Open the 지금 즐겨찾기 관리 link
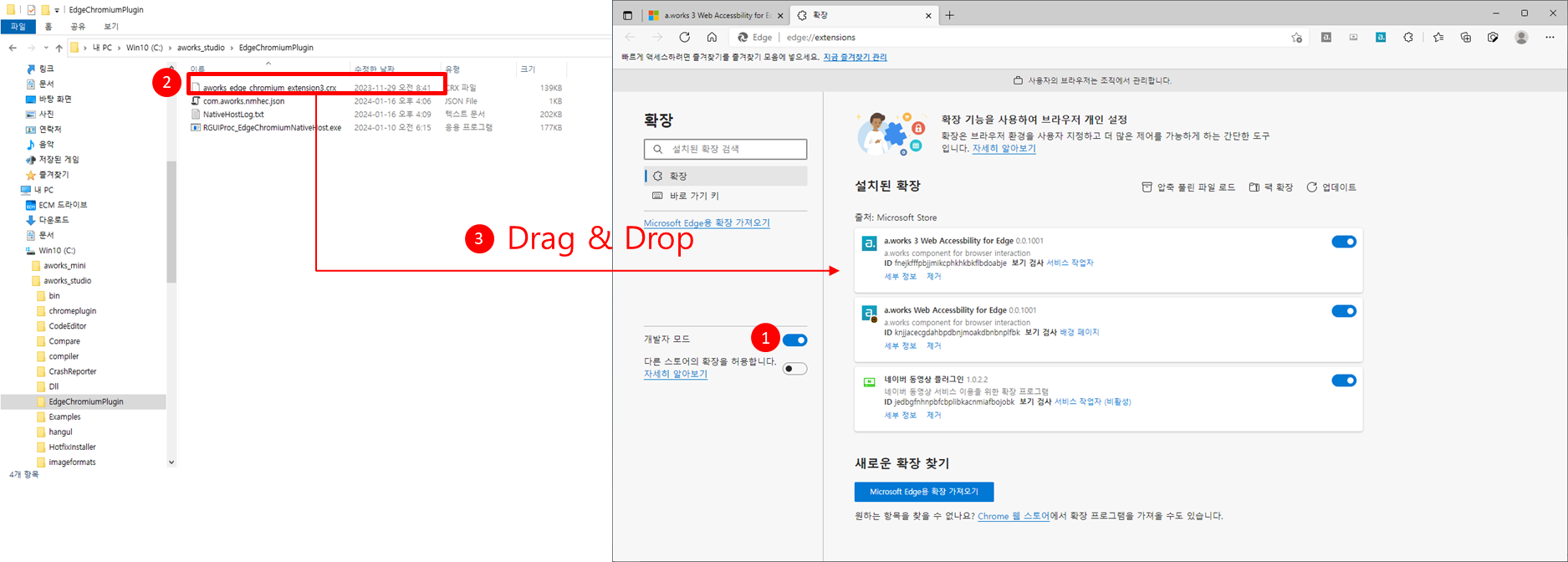This screenshot has width=1568, height=562. (x=855, y=57)
